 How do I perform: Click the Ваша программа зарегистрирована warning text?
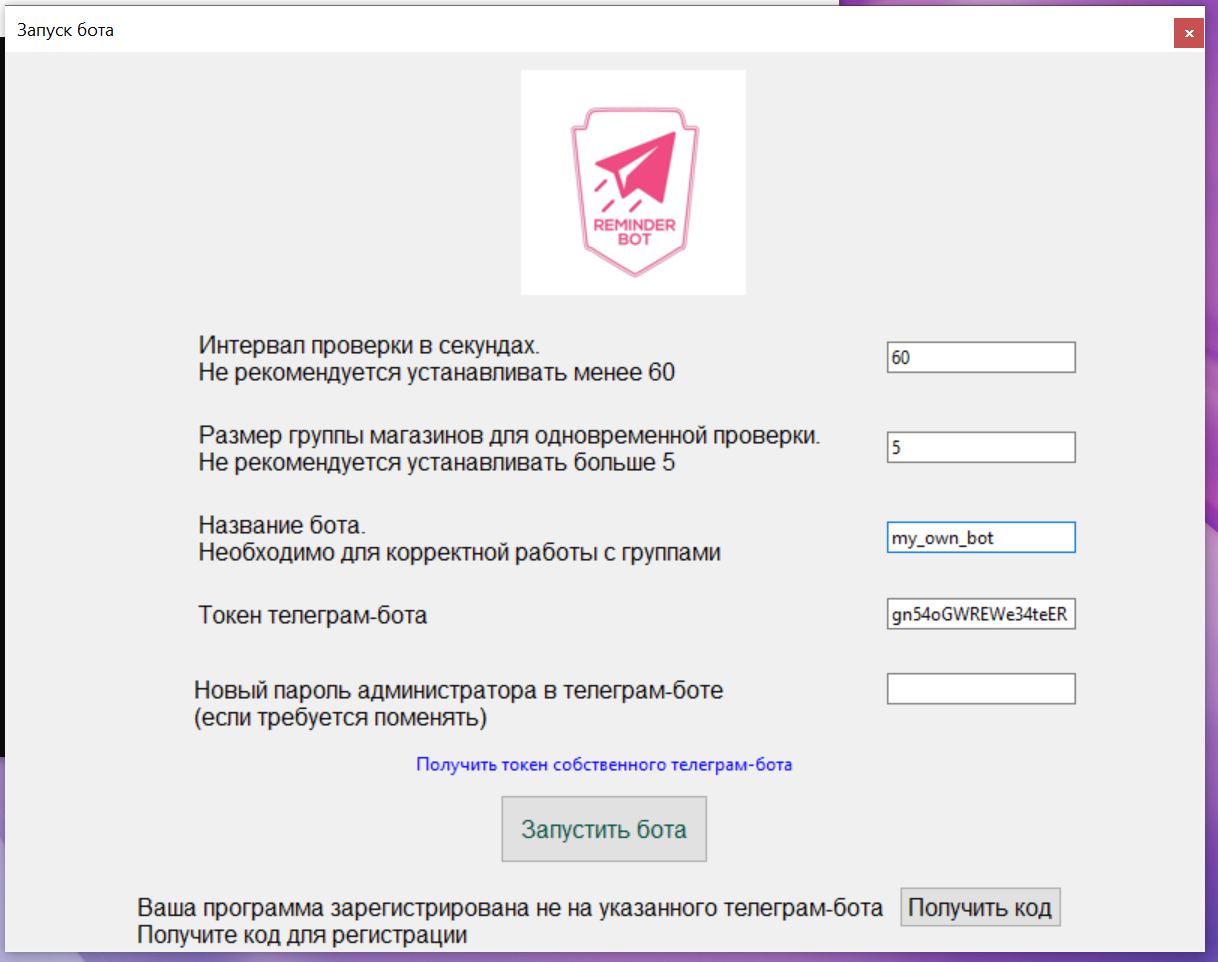(x=510, y=908)
